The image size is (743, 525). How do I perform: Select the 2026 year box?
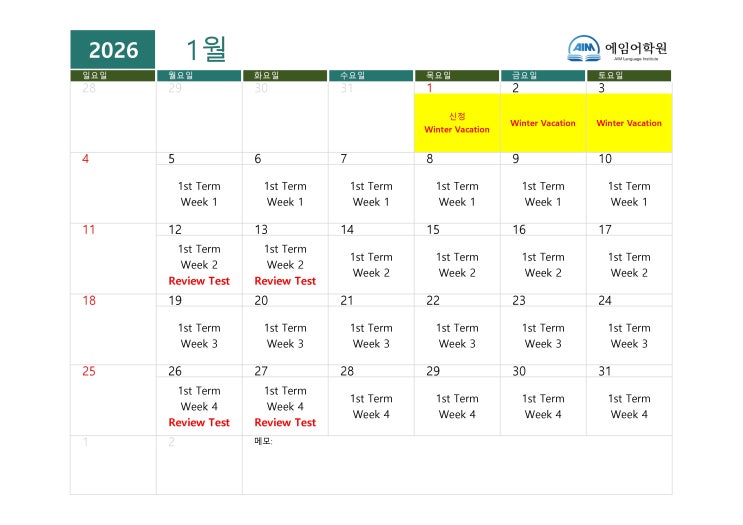pos(113,49)
